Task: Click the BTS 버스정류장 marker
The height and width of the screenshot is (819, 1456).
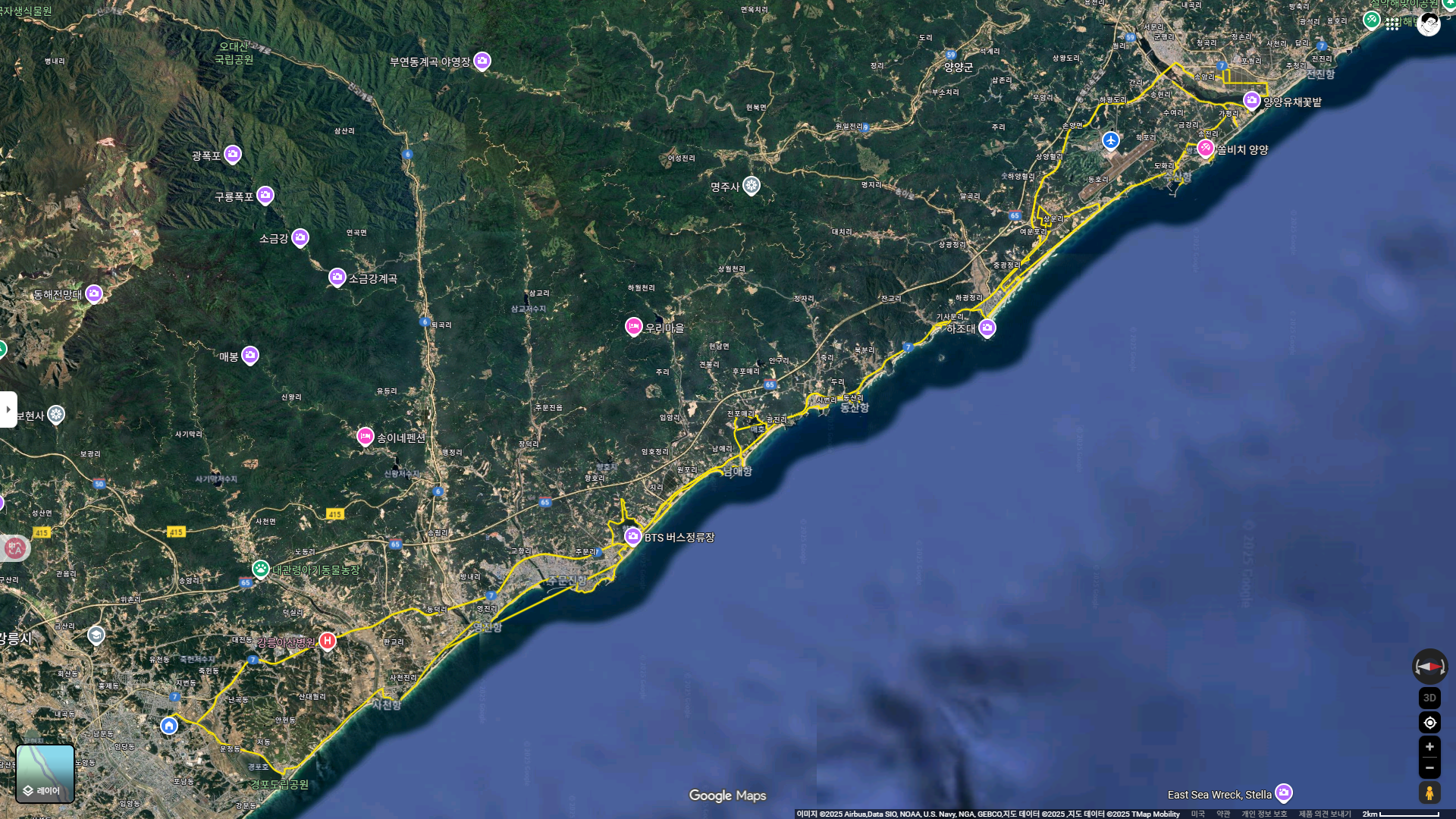Action: coord(633,536)
